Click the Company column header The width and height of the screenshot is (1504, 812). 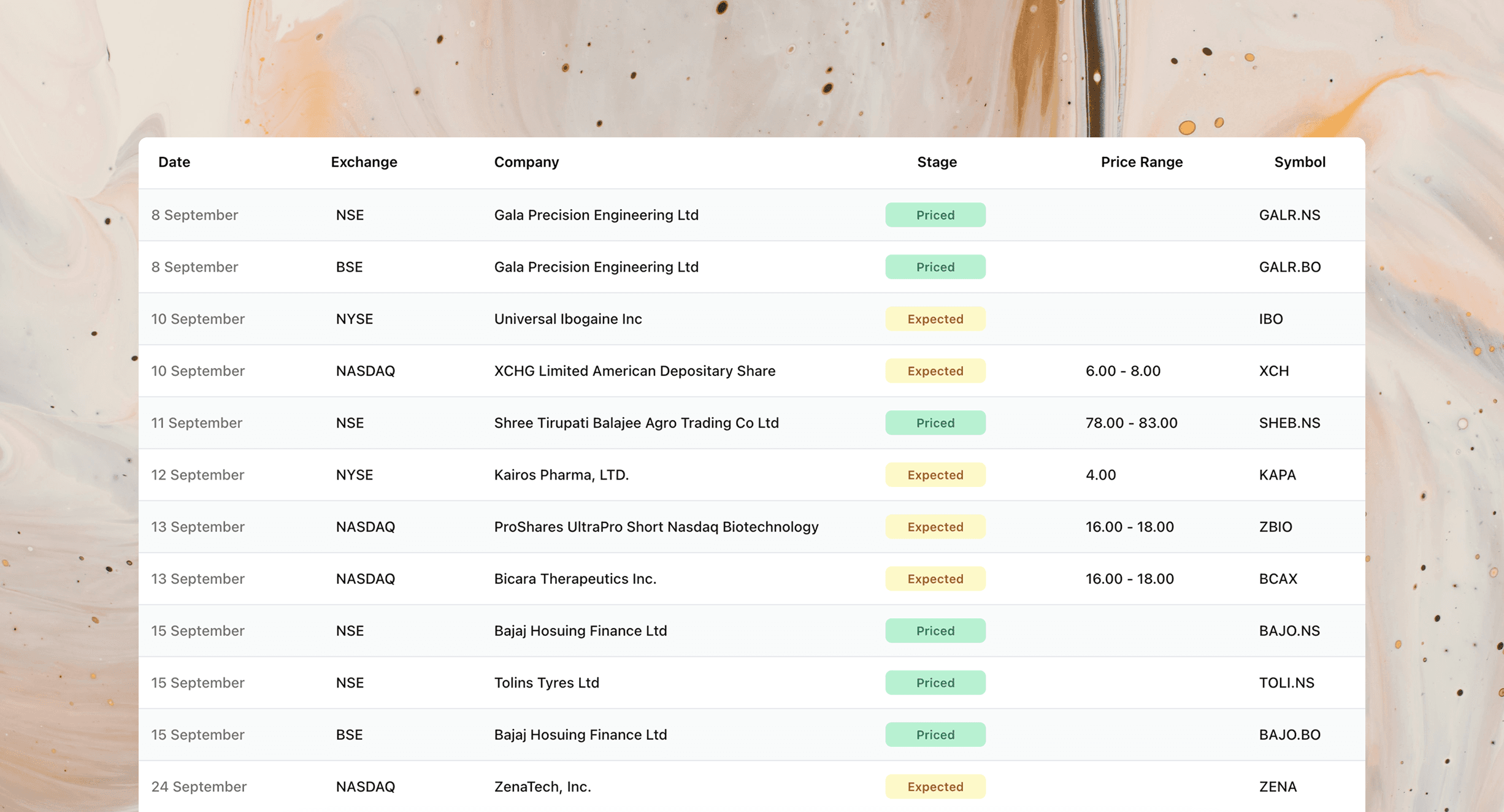pyautogui.click(x=526, y=162)
